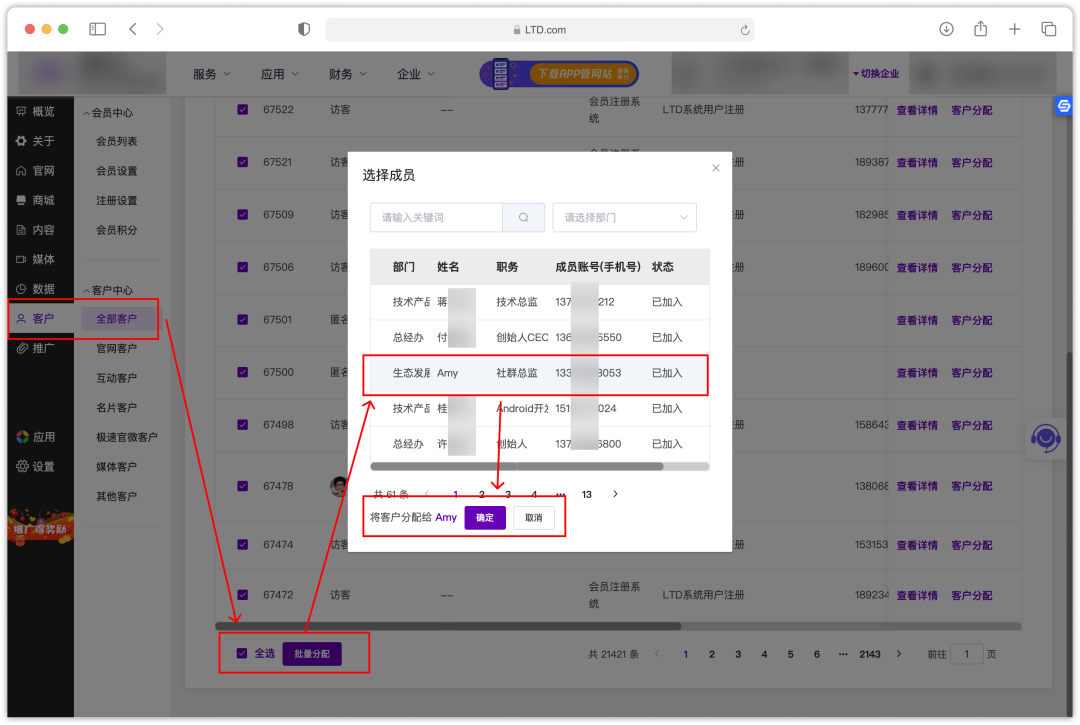The image size is (1080, 725).
Task: Uncheck row 67501 checkbox
Action: tap(242, 319)
